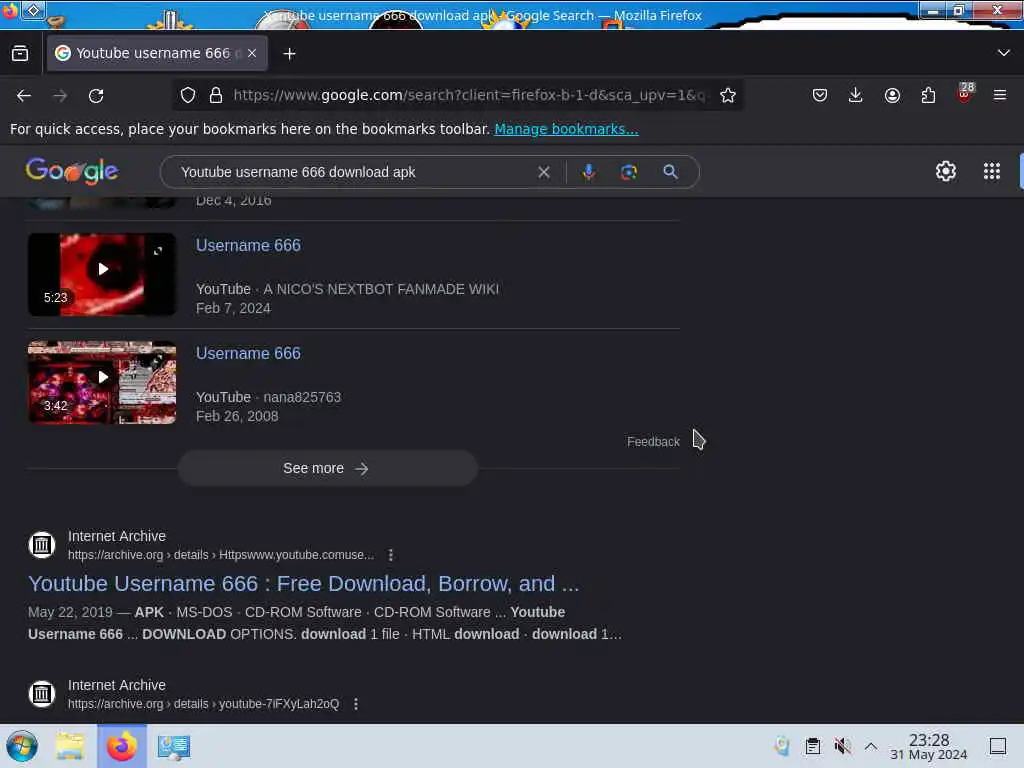Start voice search with microphone icon
The image size is (1024, 768).
588,172
